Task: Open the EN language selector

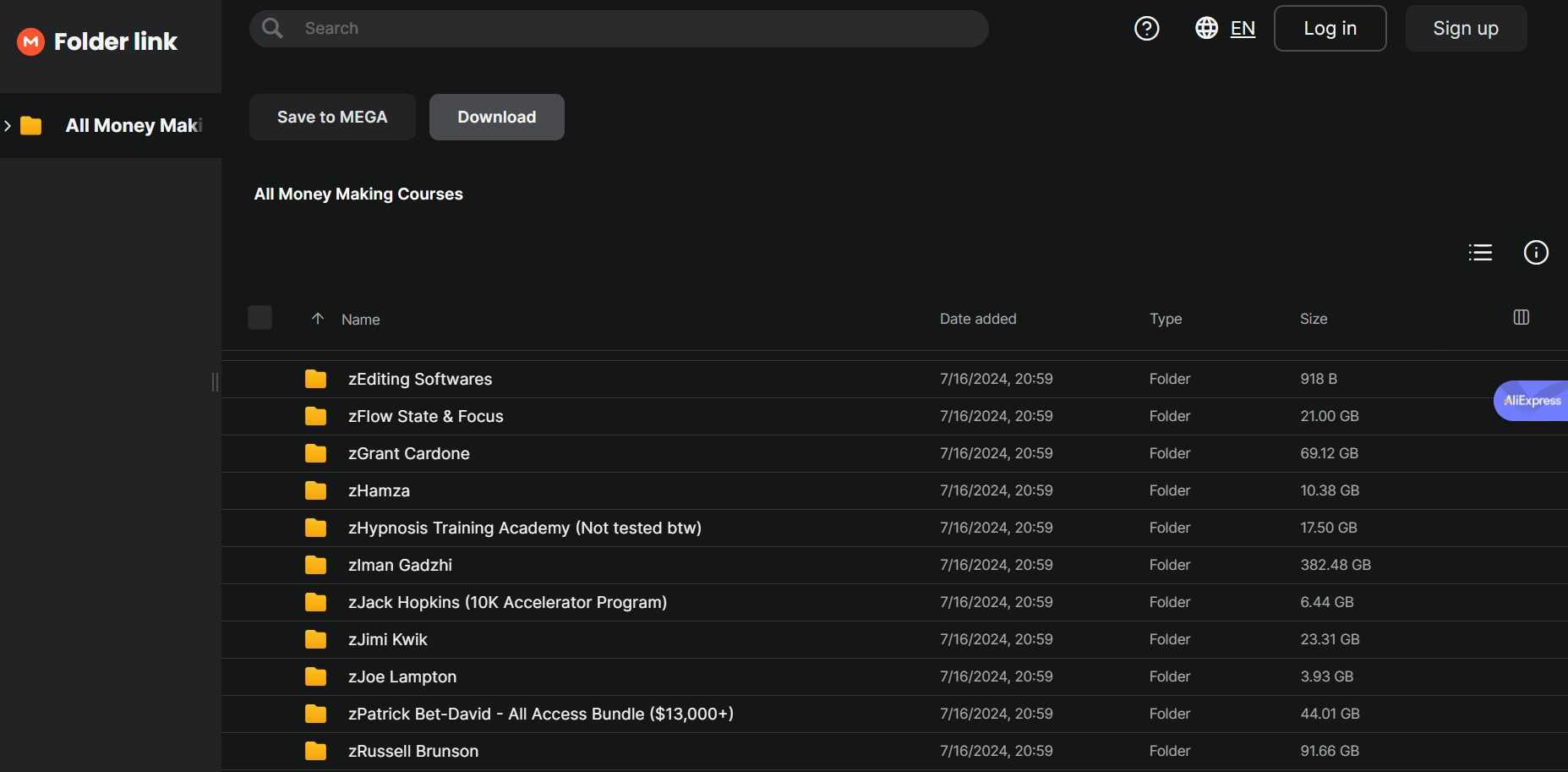Action: tap(1243, 29)
